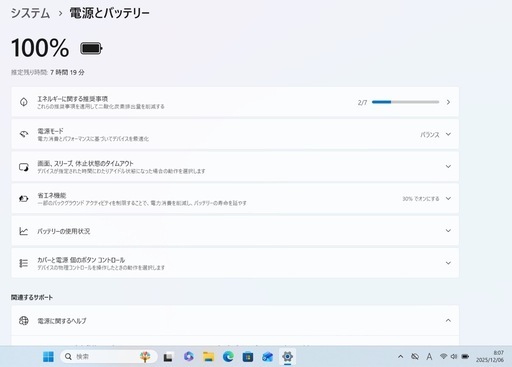Go back to システム via breadcrumb
The width and height of the screenshot is (512, 367).
30,13
